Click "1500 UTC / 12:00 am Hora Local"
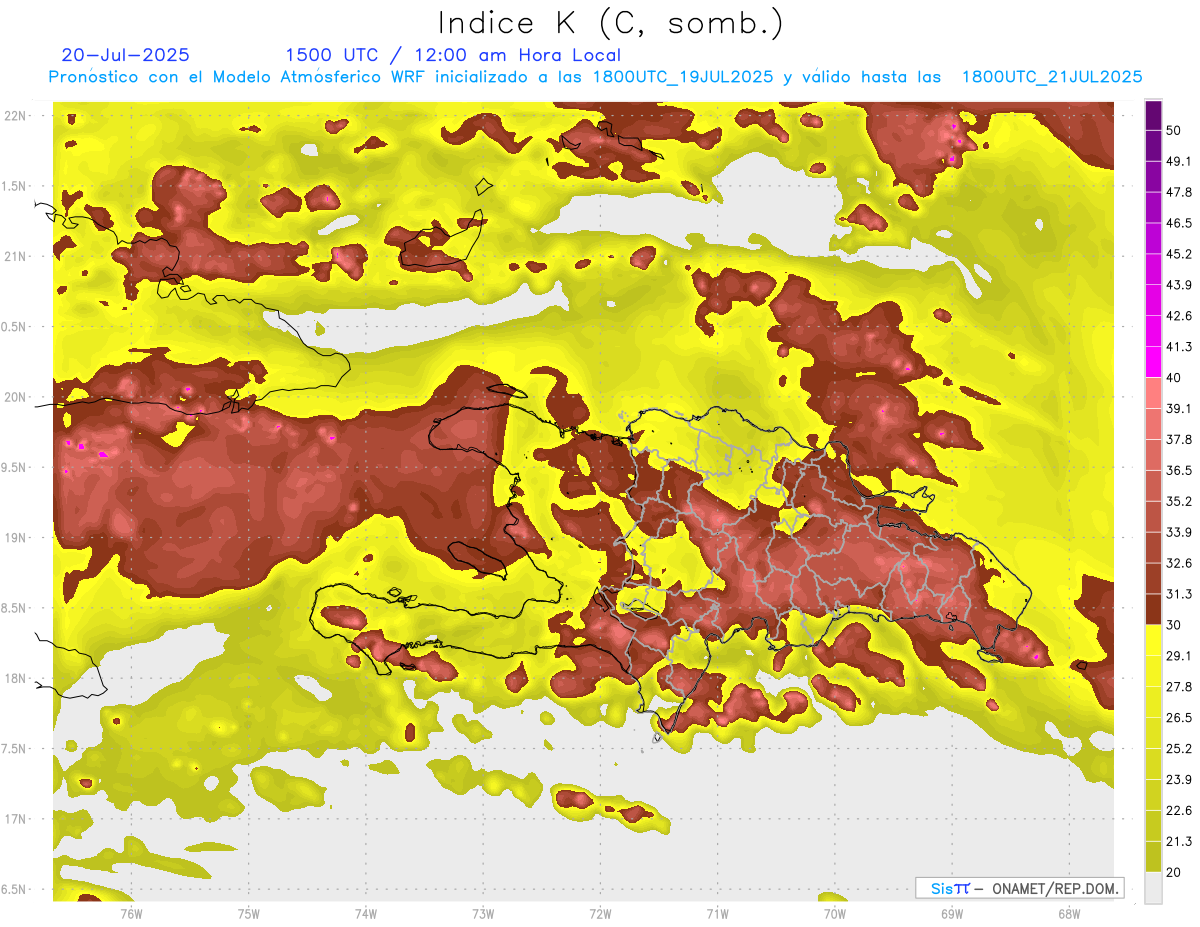The image size is (1200, 927). pyautogui.click(x=453, y=56)
